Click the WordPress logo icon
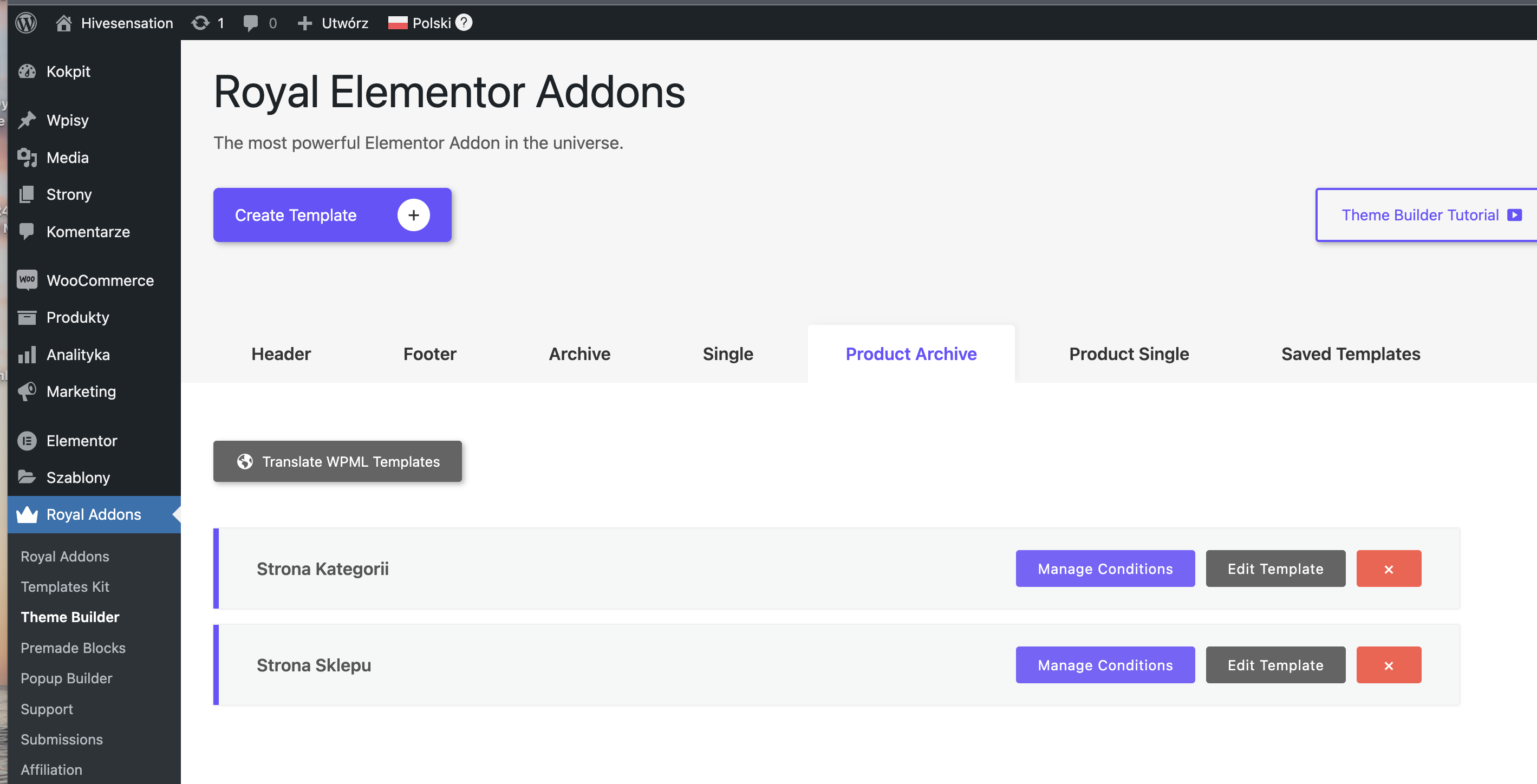The image size is (1537, 784). click(x=25, y=23)
